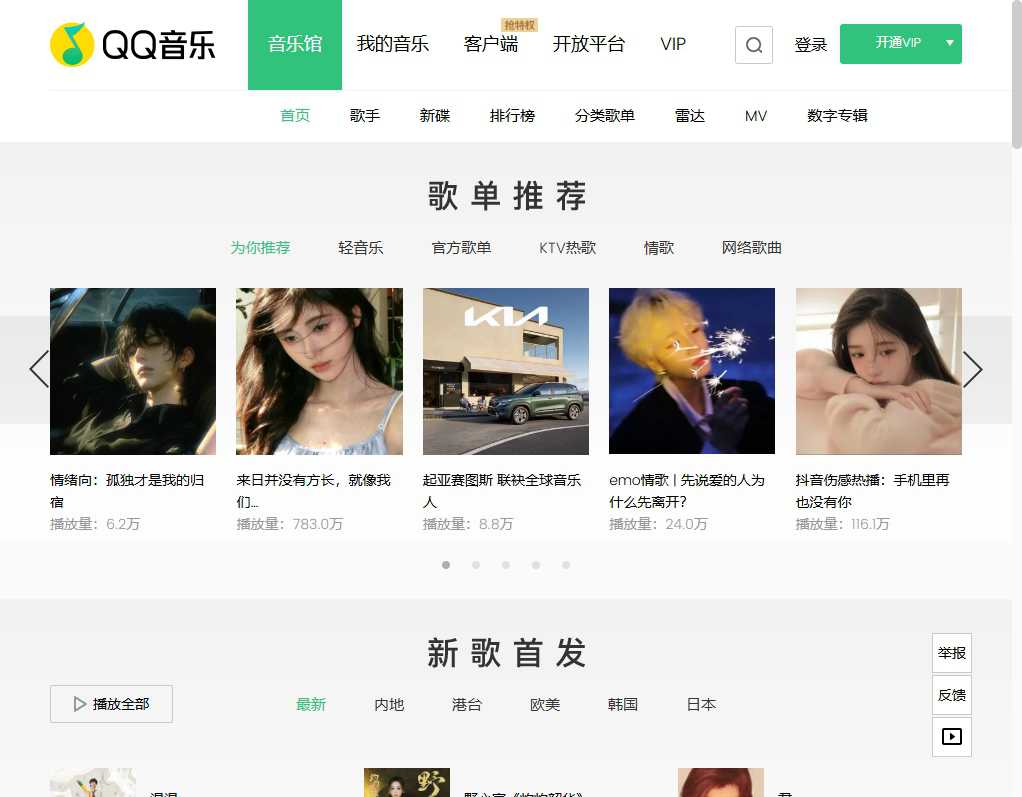Image resolution: width=1022 pixels, height=797 pixels.
Task: Select the 韩国 filter in 新歌首发
Action: (622, 704)
